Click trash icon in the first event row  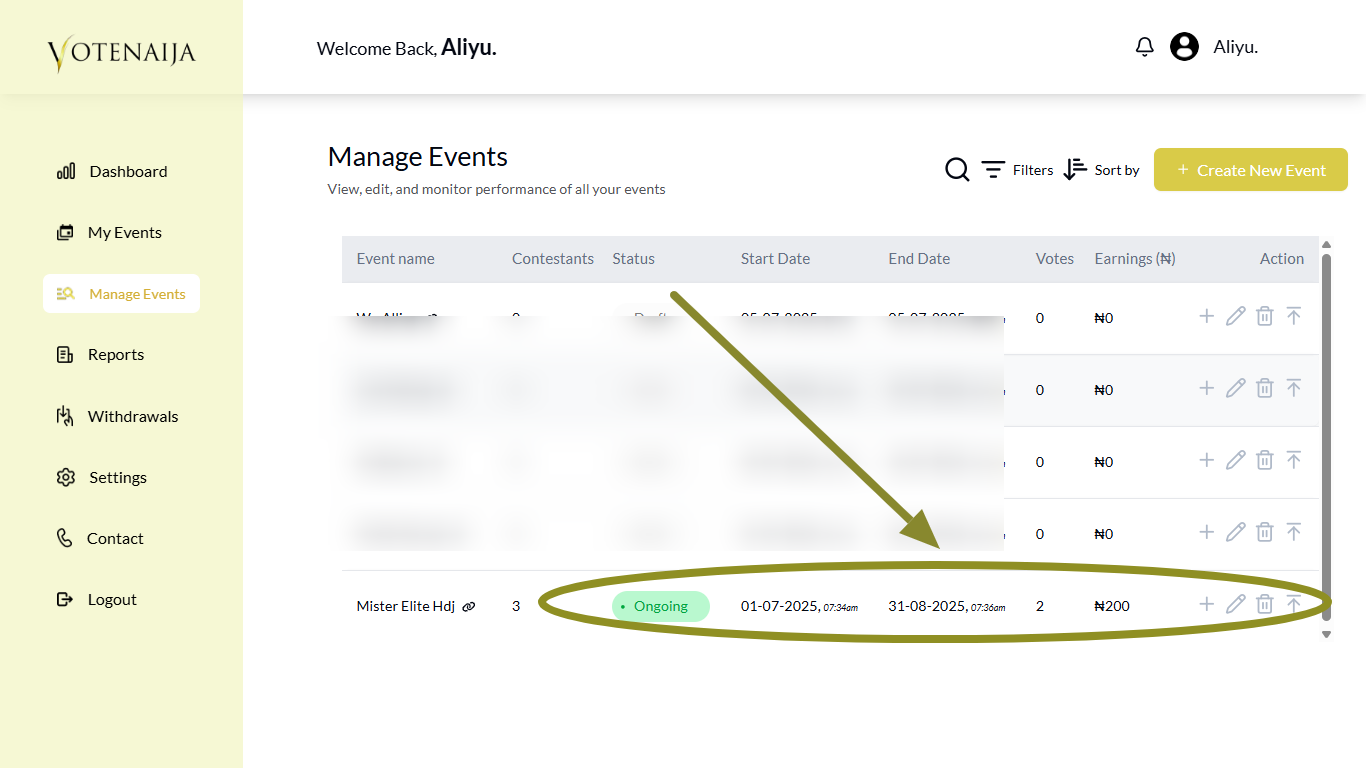(x=1264, y=316)
